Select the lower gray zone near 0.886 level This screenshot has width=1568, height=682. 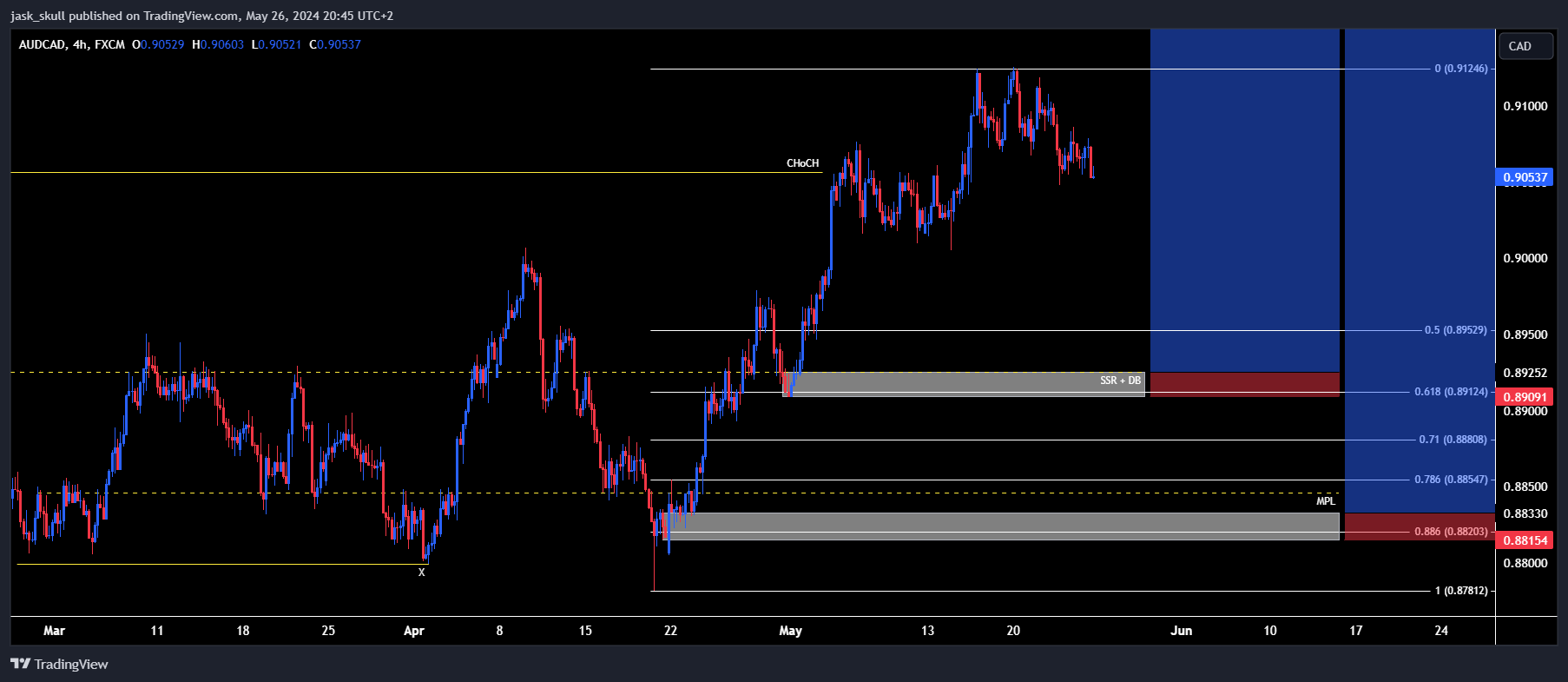tap(1000, 526)
